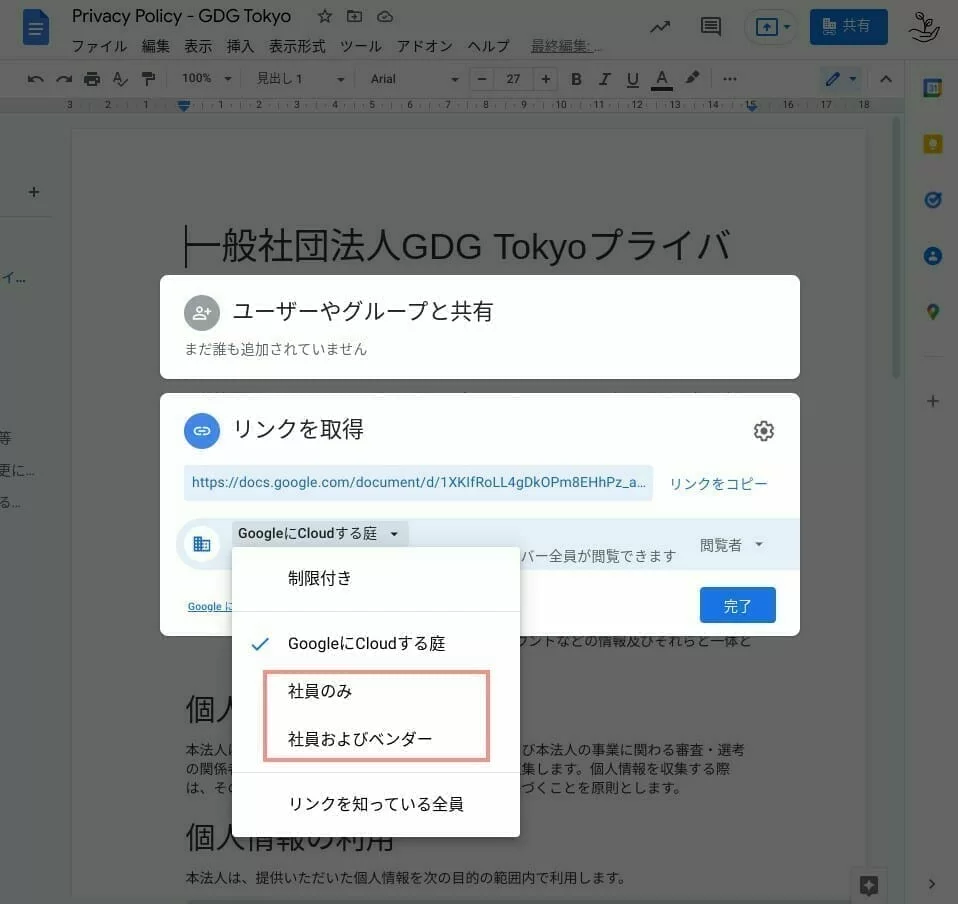Click the move-to-folder icon

(354, 16)
